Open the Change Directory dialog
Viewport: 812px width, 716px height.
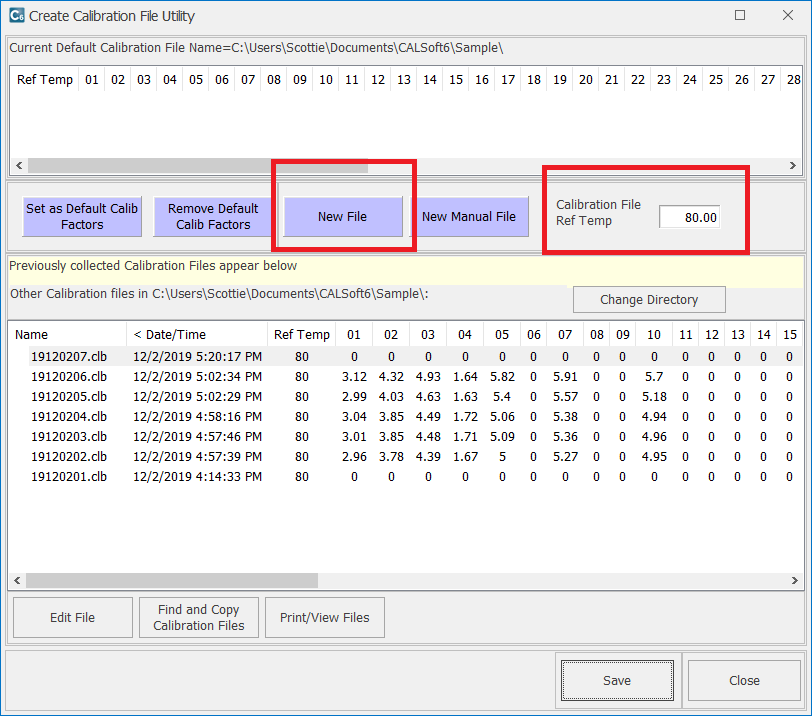[648, 300]
